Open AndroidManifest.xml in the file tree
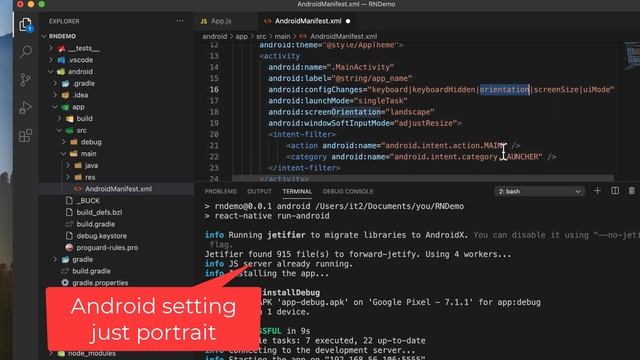The width and height of the screenshot is (640, 360). (x=118, y=189)
